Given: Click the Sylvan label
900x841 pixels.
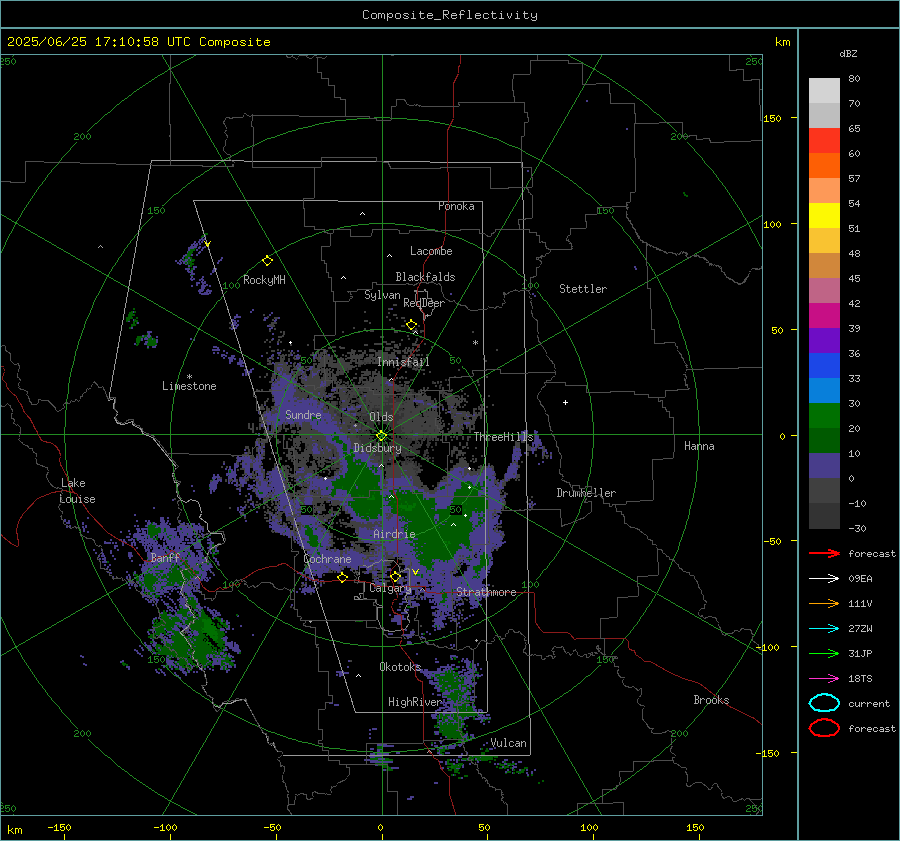Looking at the screenshot, I should (382, 295).
